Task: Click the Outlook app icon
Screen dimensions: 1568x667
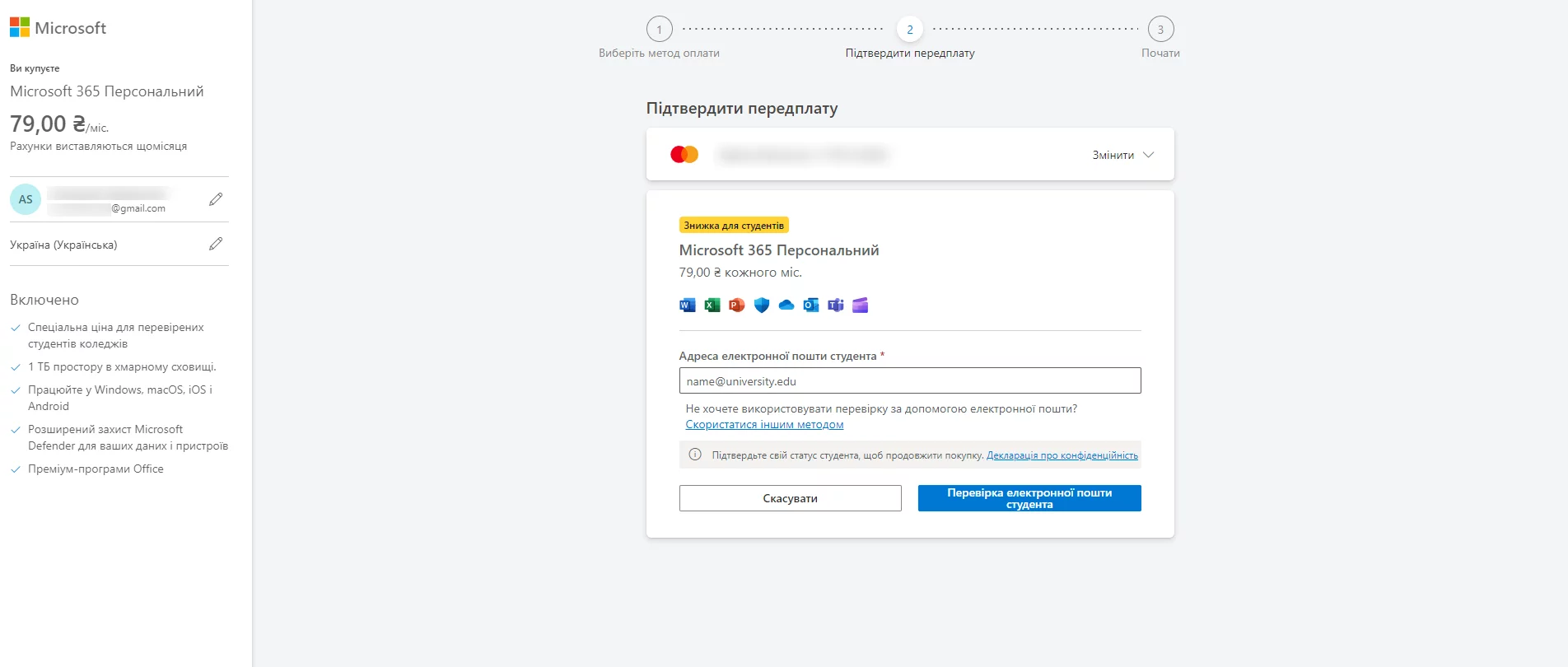Action: point(811,306)
